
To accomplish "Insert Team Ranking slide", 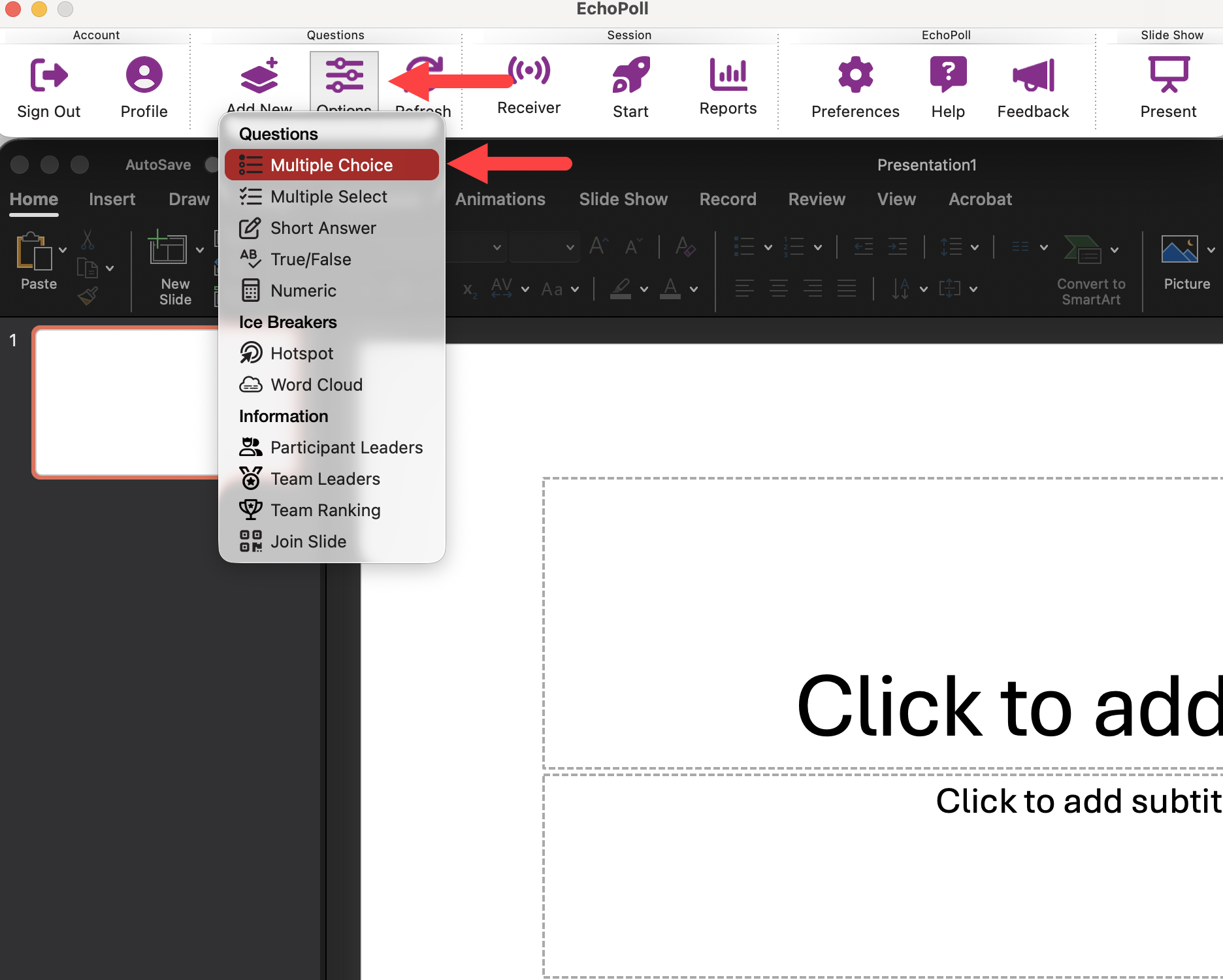I will click(332, 510).
